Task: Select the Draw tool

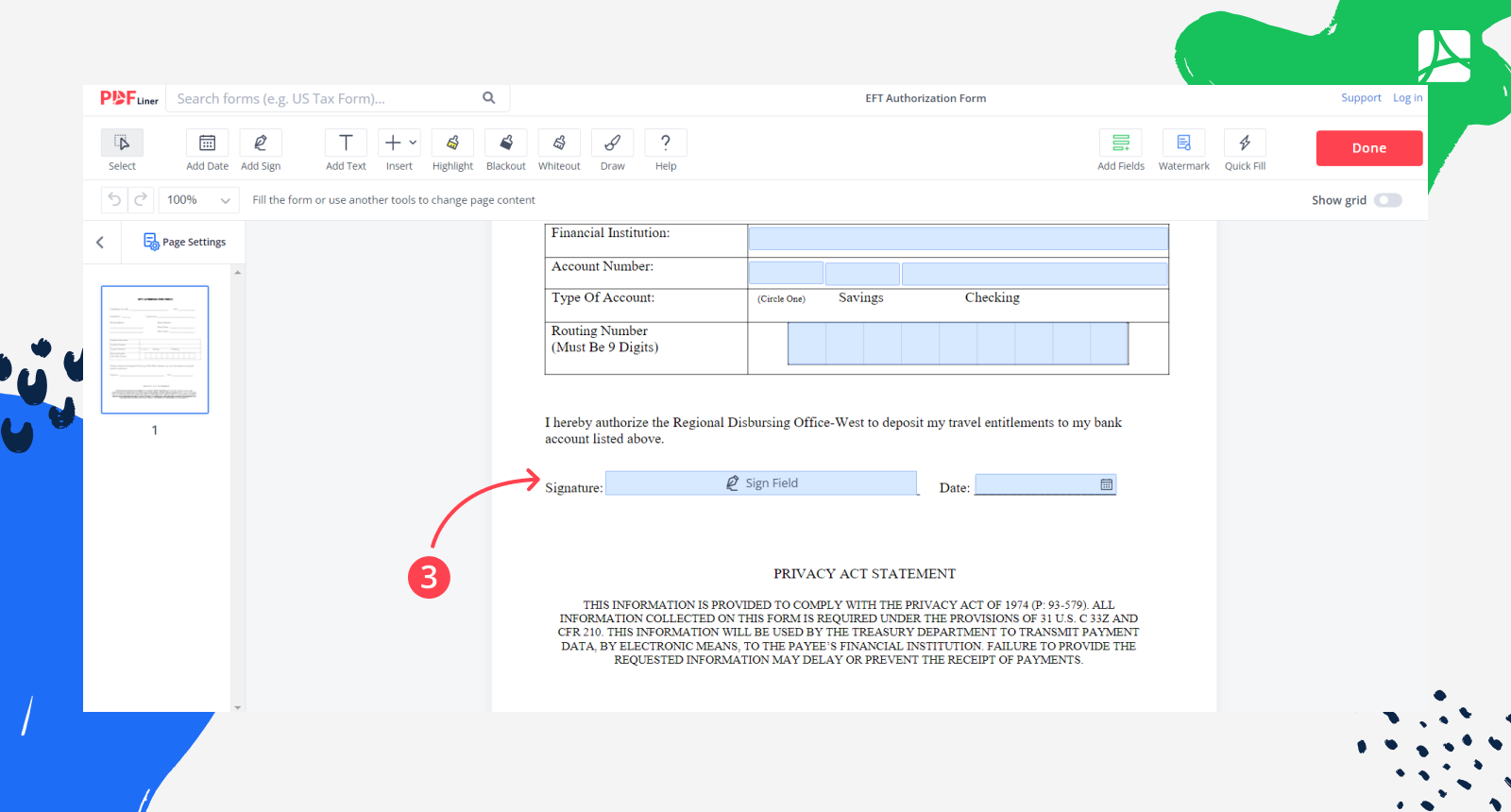Action: (613, 151)
